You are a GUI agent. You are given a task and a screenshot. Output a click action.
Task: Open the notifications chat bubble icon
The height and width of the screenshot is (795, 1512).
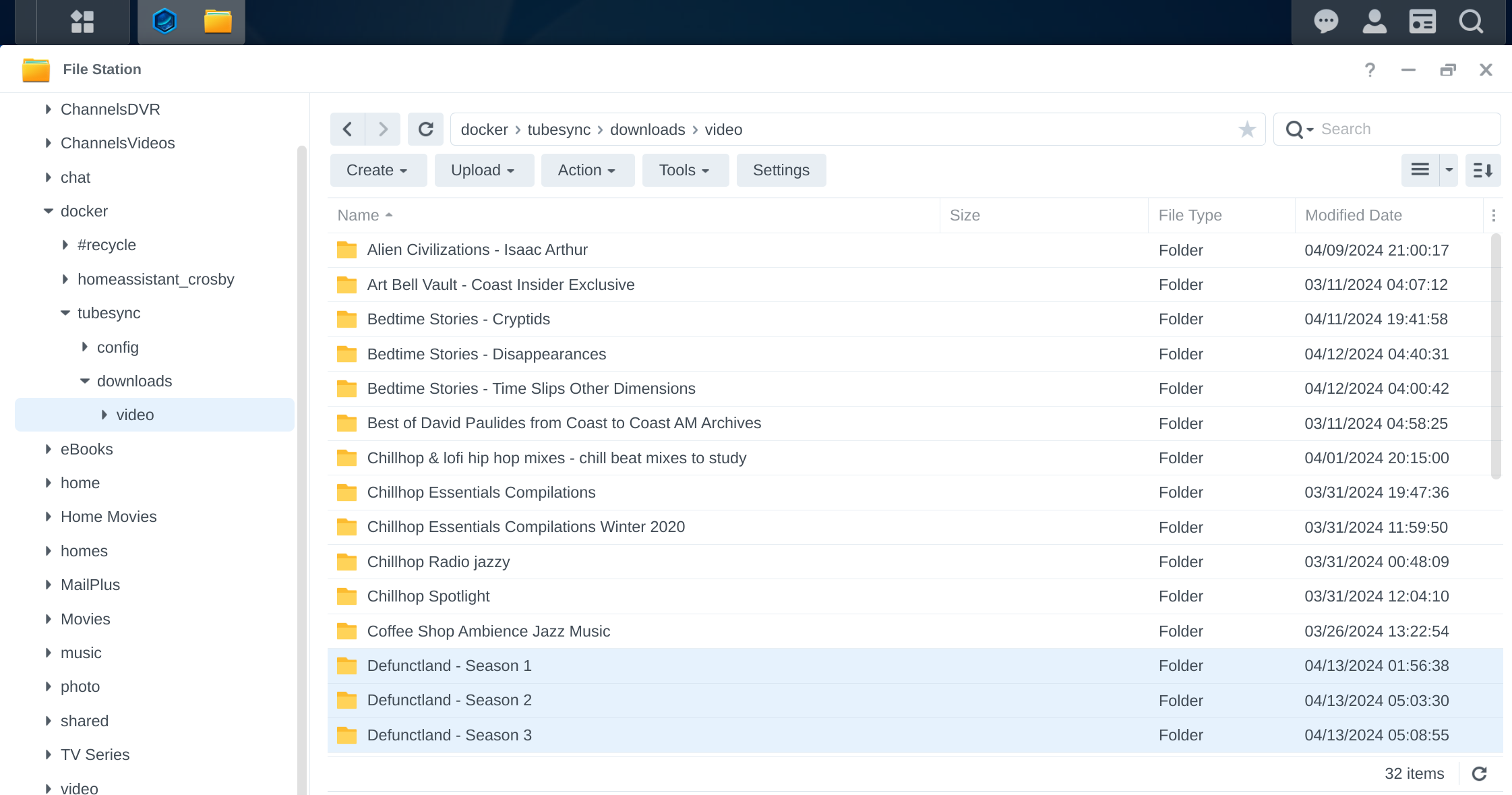1326,22
